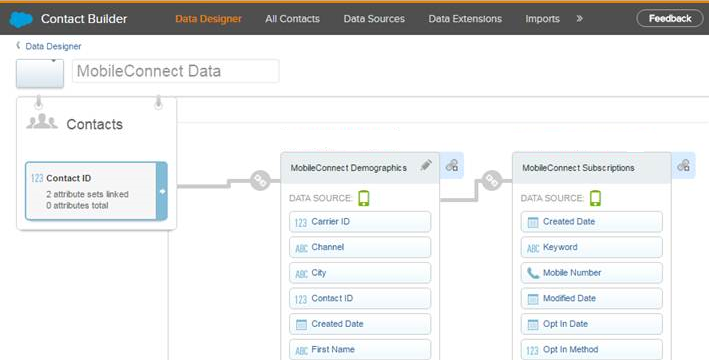
Task: Select the Opt In Date attribute
Action: coord(591,324)
